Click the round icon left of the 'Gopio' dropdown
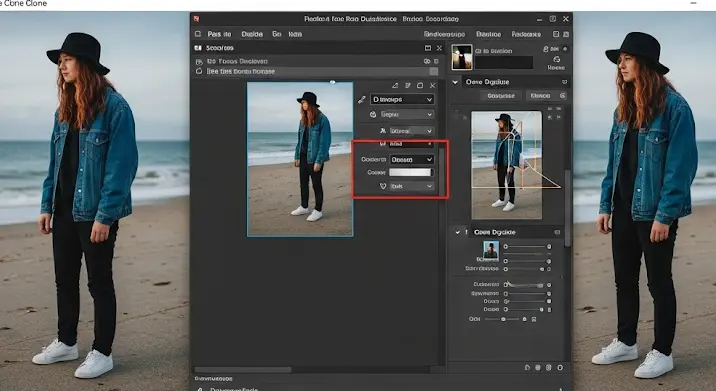The image size is (716, 391). click(x=373, y=114)
